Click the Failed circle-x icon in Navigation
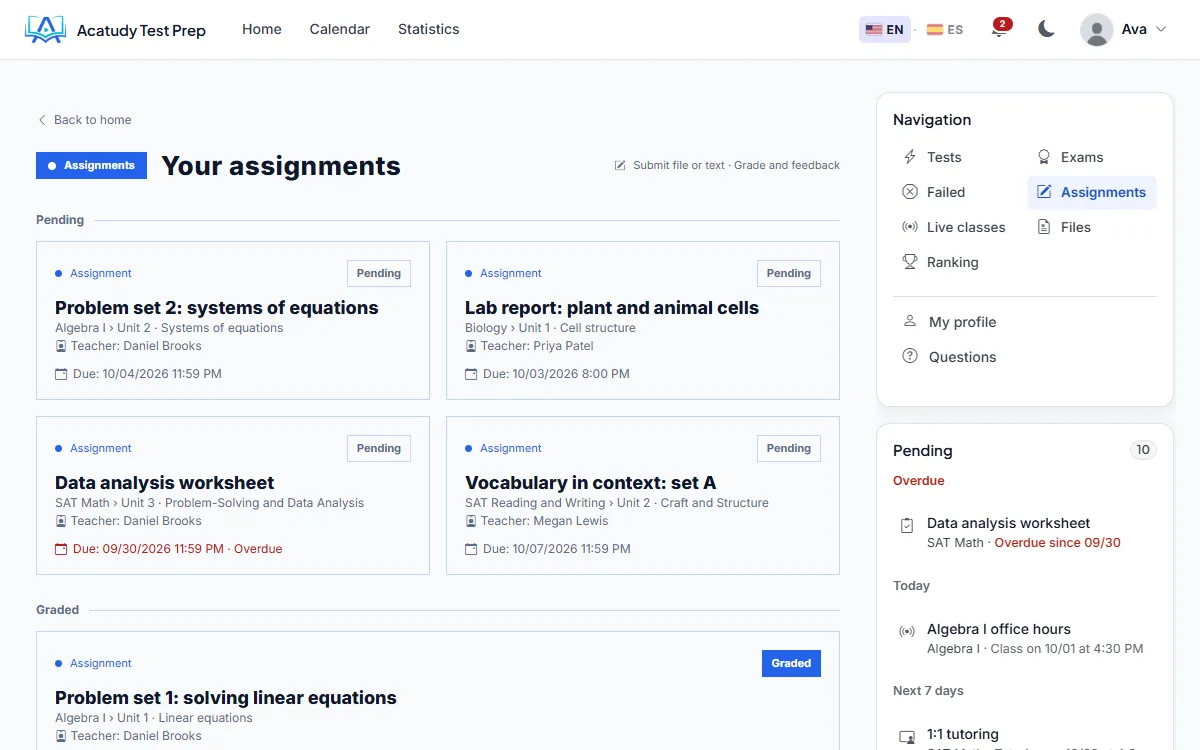The height and width of the screenshot is (750, 1200). [x=910, y=192]
